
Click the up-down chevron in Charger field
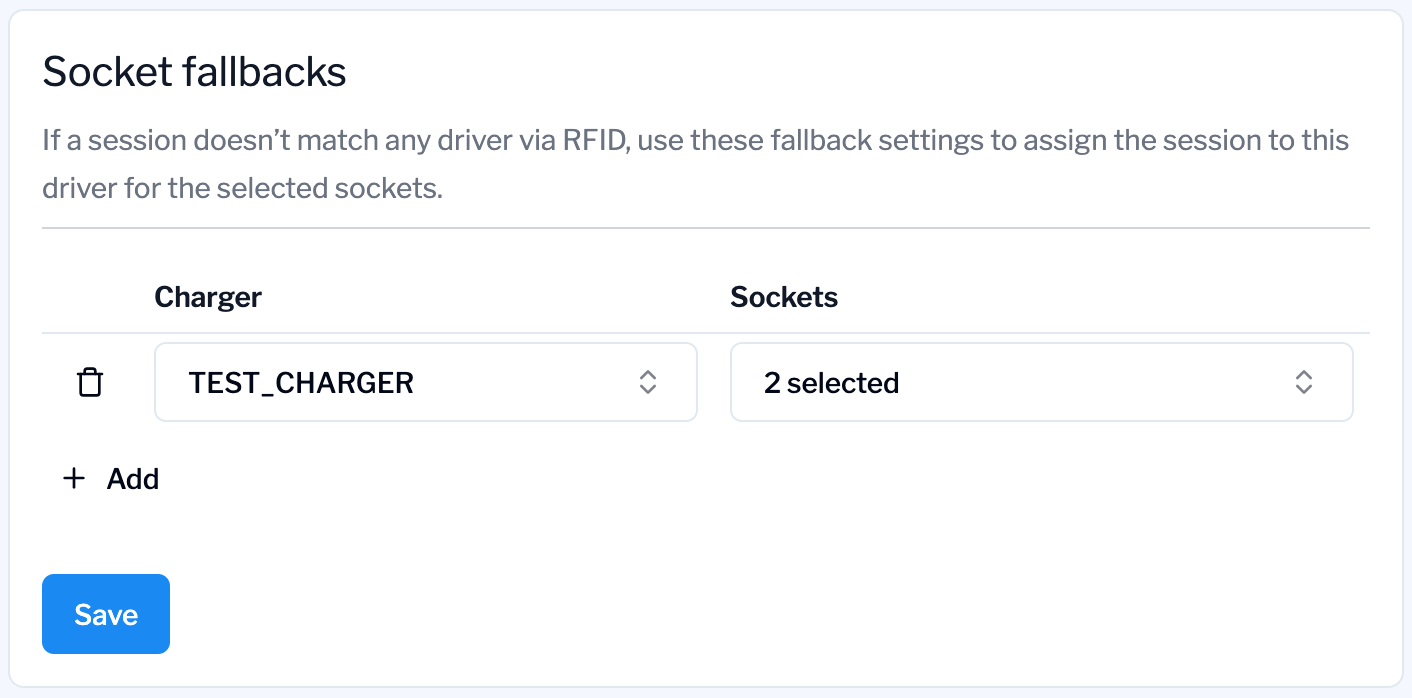coord(648,382)
